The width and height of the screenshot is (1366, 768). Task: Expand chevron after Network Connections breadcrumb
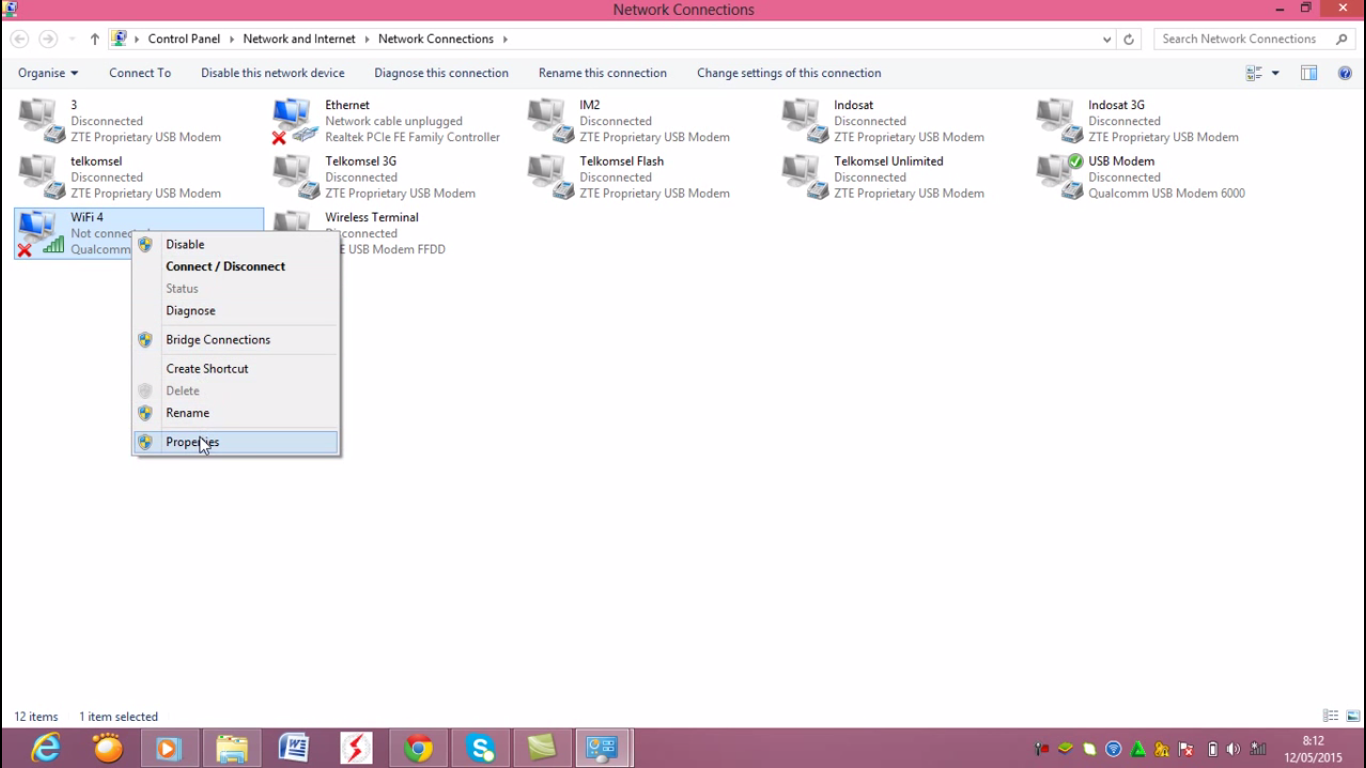505,39
